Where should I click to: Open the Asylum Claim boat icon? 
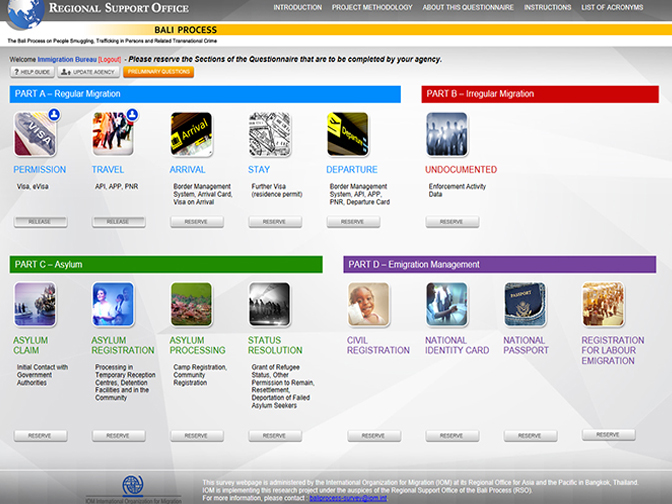(x=35, y=304)
